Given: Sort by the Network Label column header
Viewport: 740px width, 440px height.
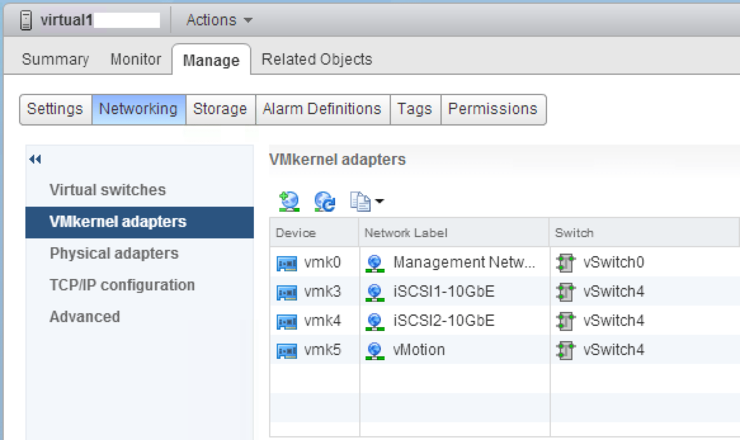Looking at the screenshot, I should [x=454, y=233].
